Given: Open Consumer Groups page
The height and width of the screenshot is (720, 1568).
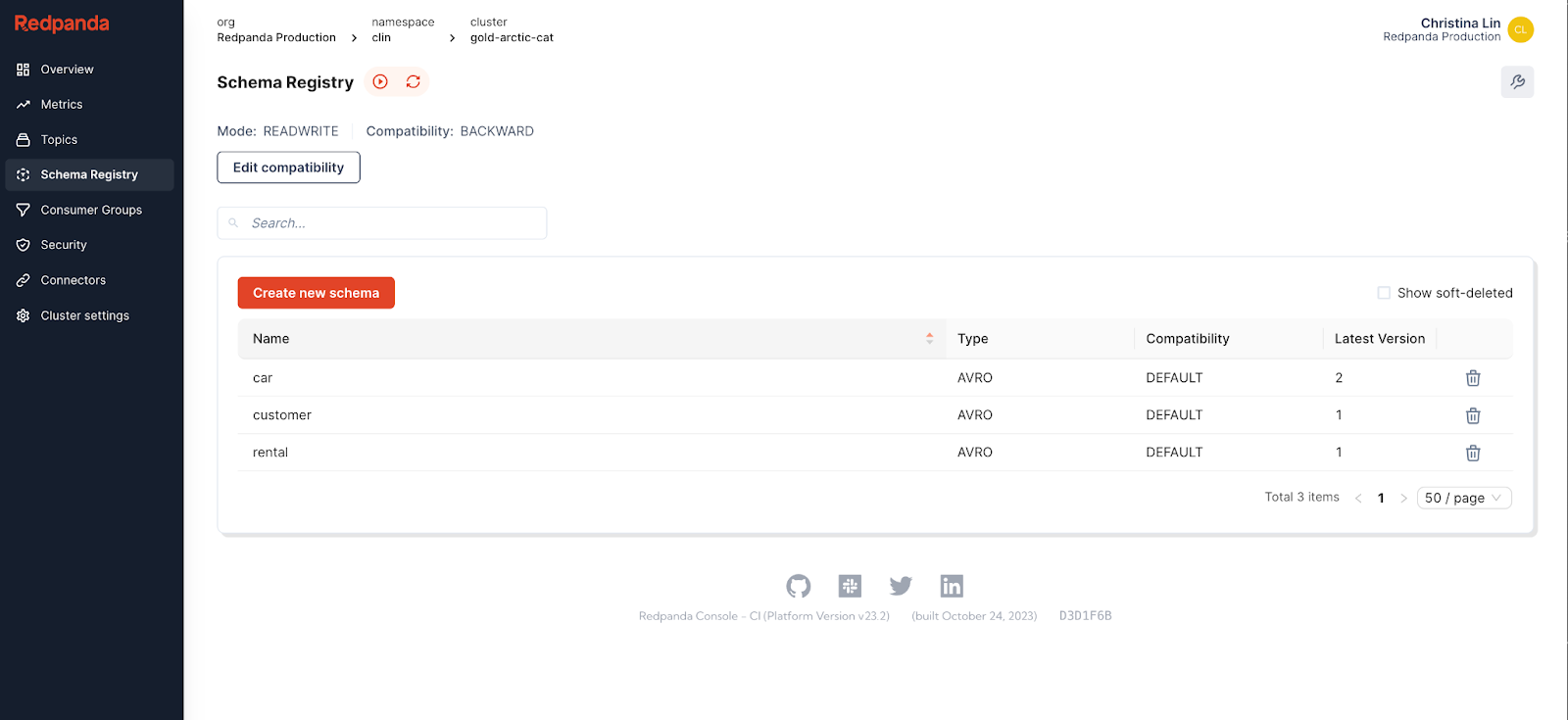Looking at the screenshot, I should [x=89, y=211].
